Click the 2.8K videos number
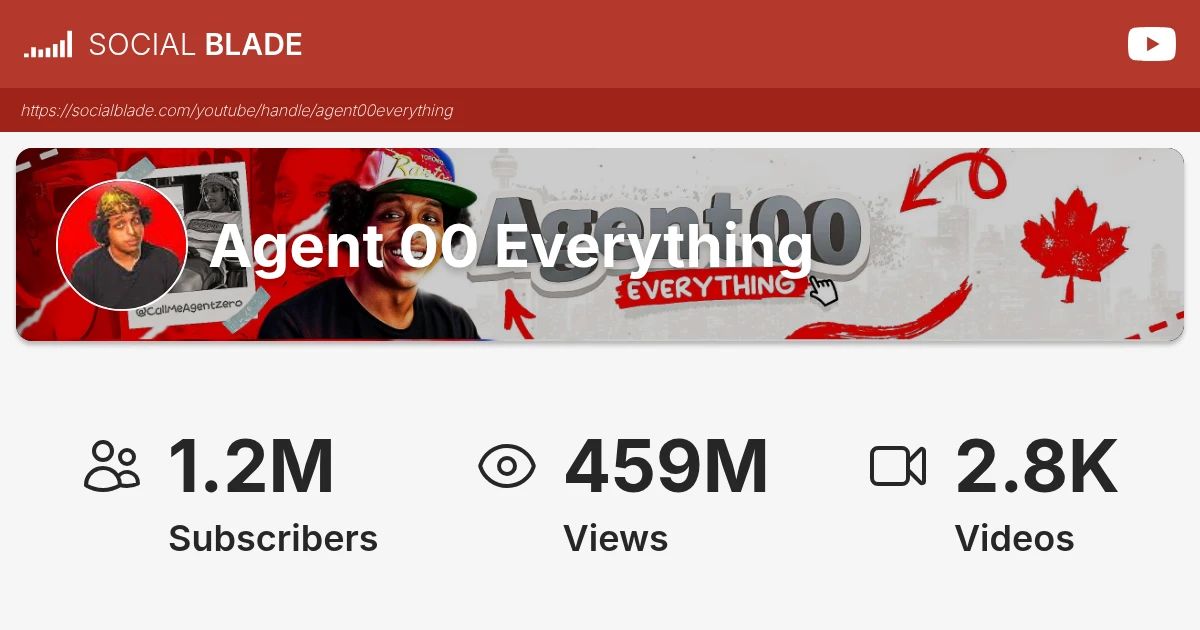 pyautogui.click(x=1037, y=467)
